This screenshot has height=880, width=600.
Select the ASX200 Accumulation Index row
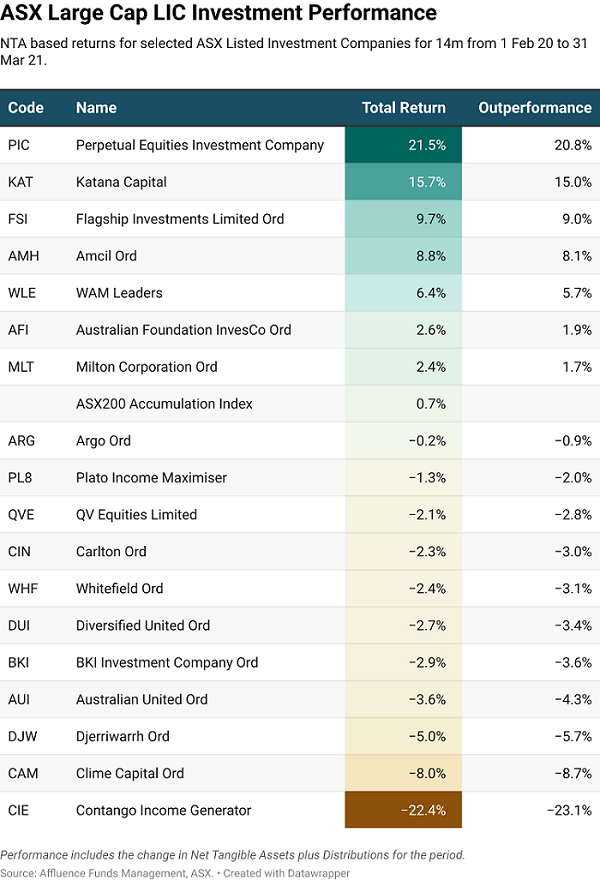[164, 404]
